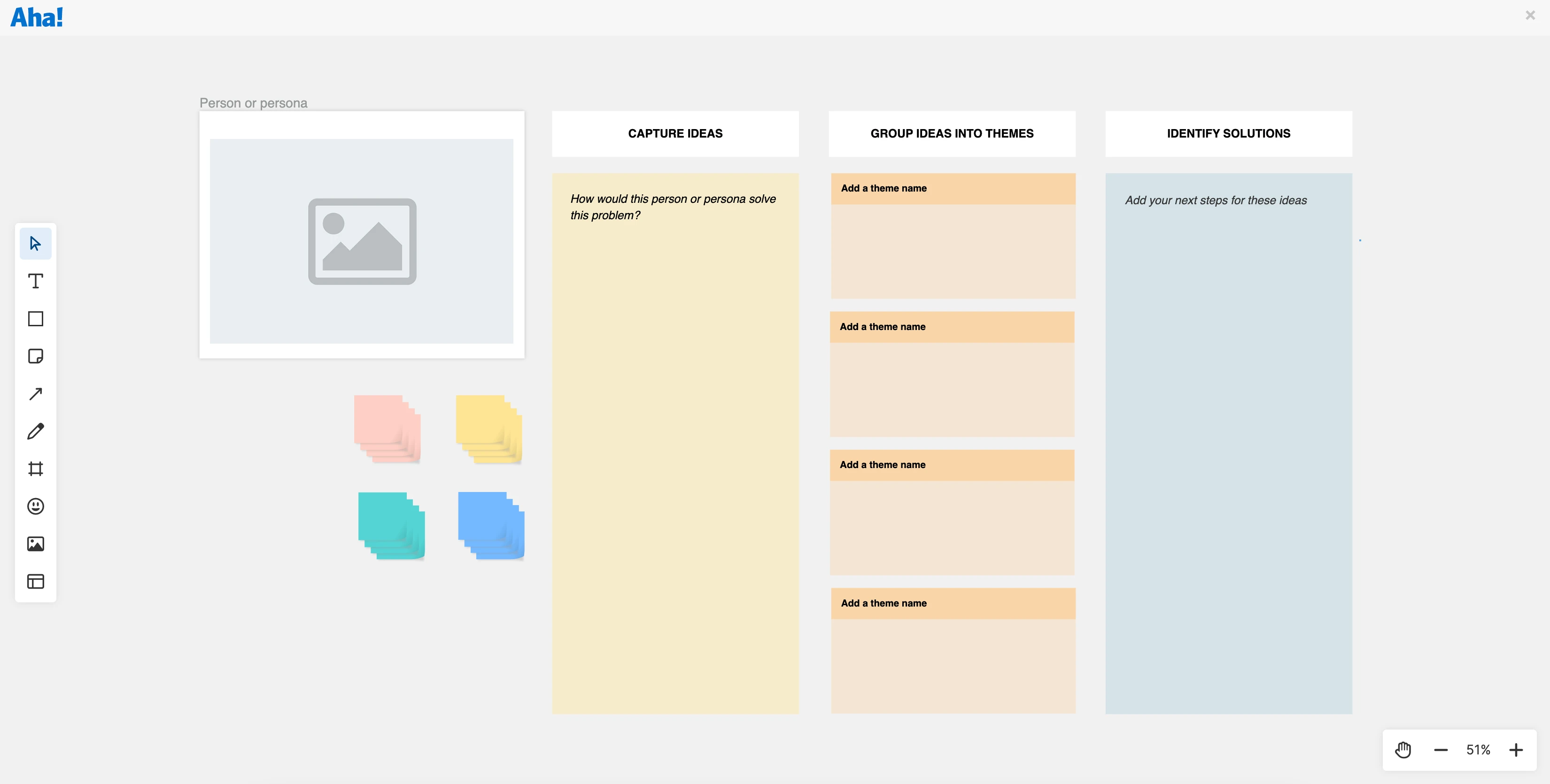Select the Text tool
This screenshot has height=784, width=1550.
[x=36, y=281]
